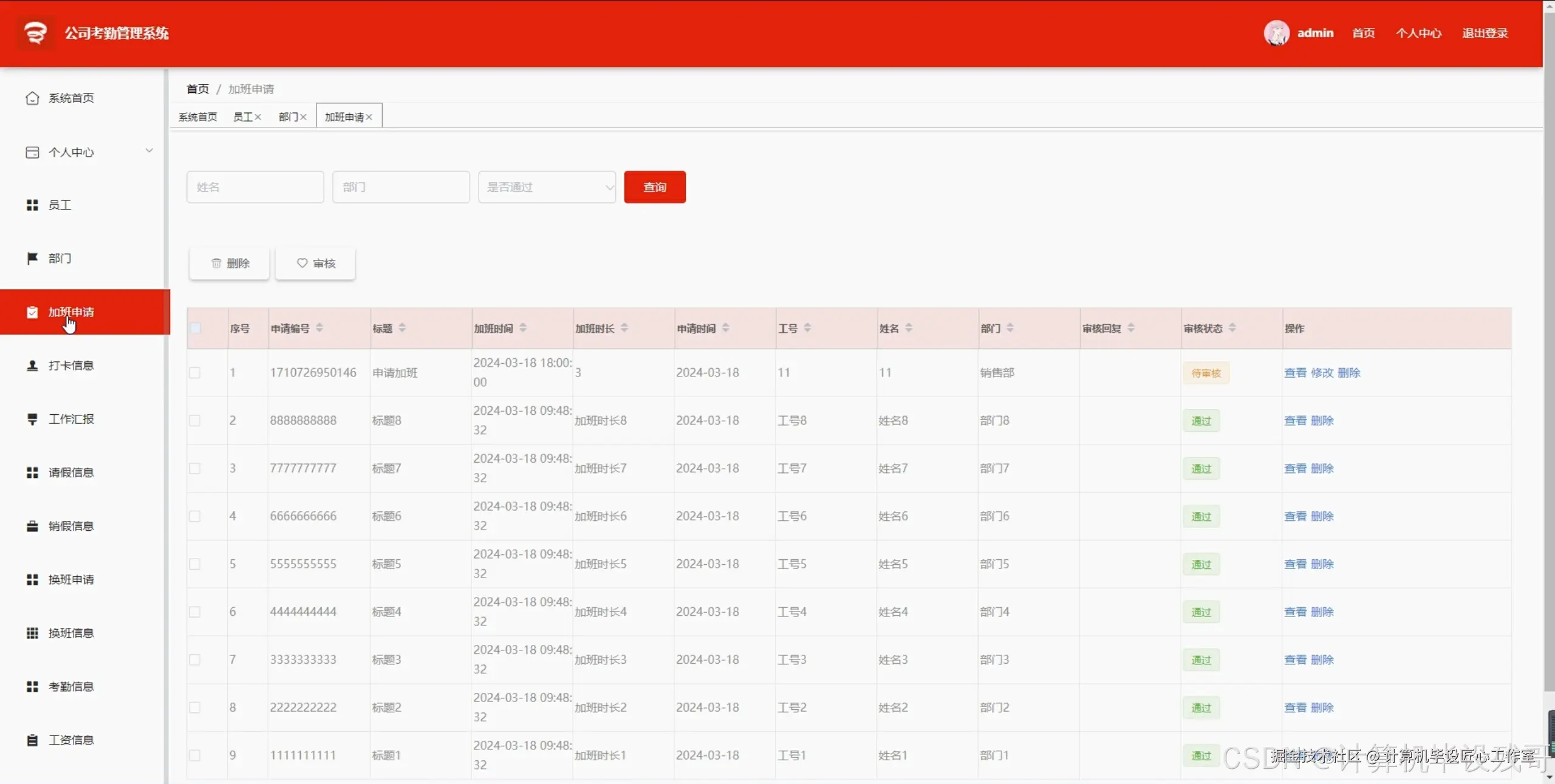Image resolution: width=1555 pixels, height=784 pixels.
Task: Sort by 申请编号 column arrows
Action: (320, 328)
